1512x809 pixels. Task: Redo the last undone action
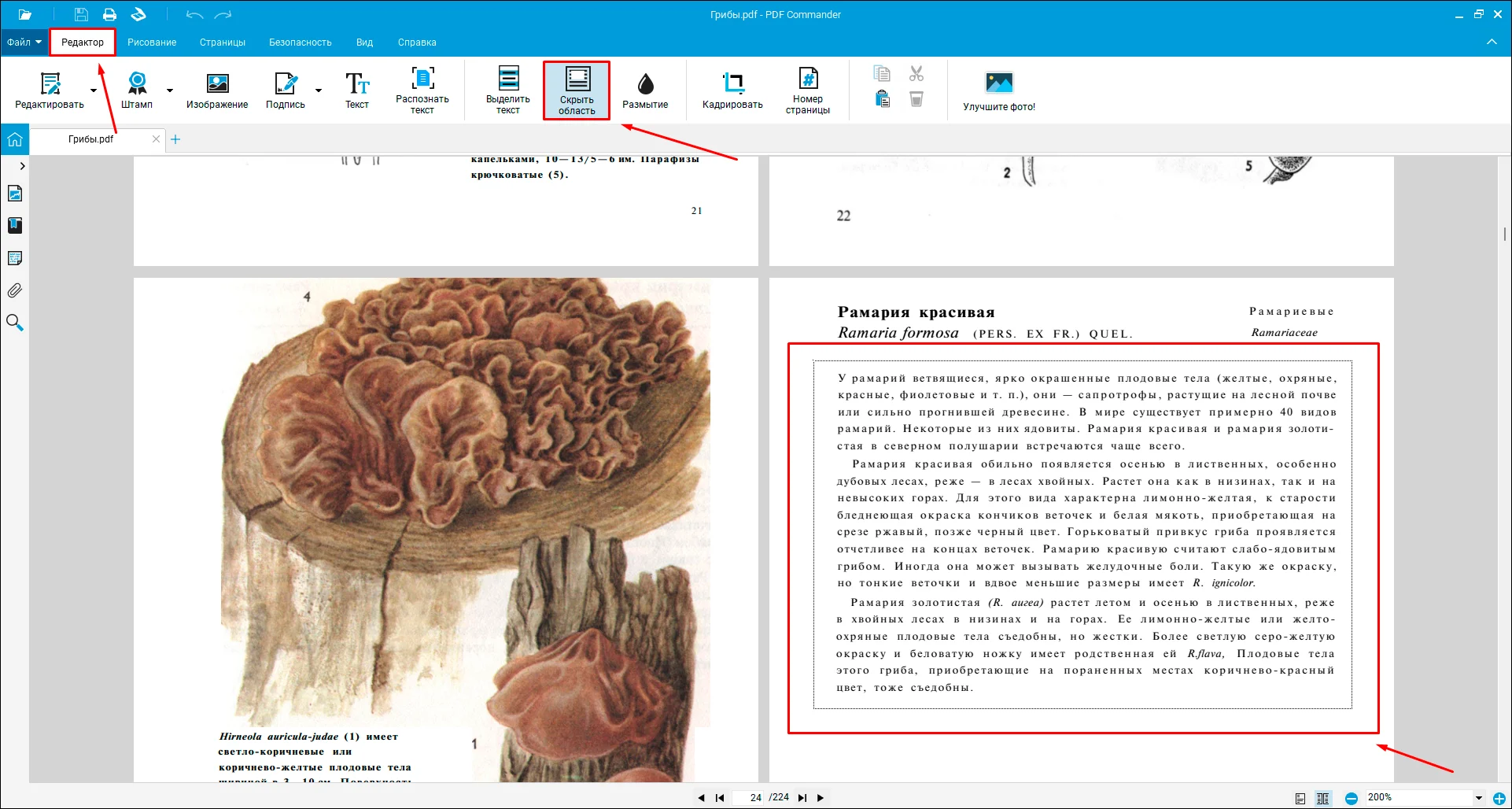point(223,14)
